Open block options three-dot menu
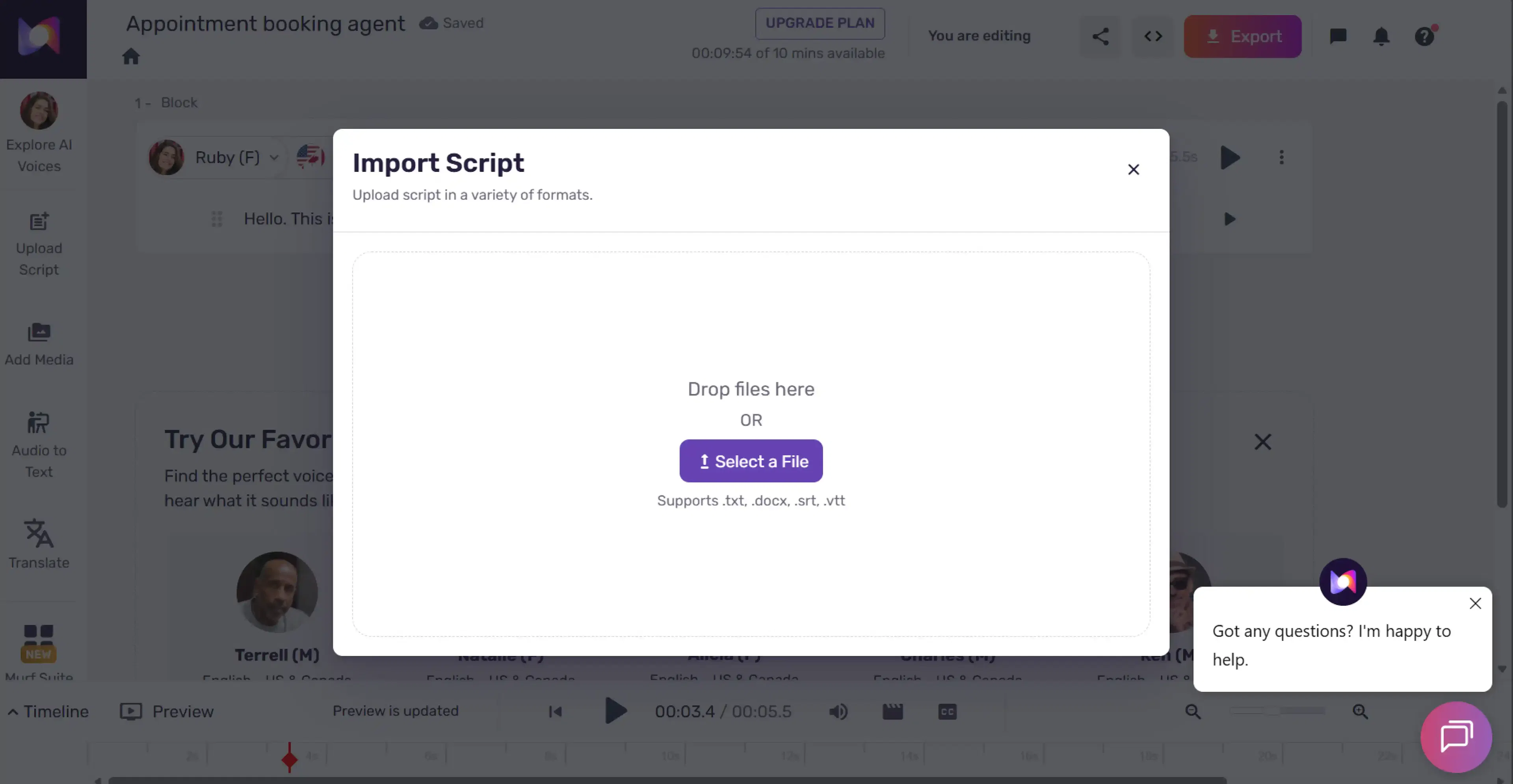The width and height of the screenshot is (1513, 784). [x=1282, y=157]
